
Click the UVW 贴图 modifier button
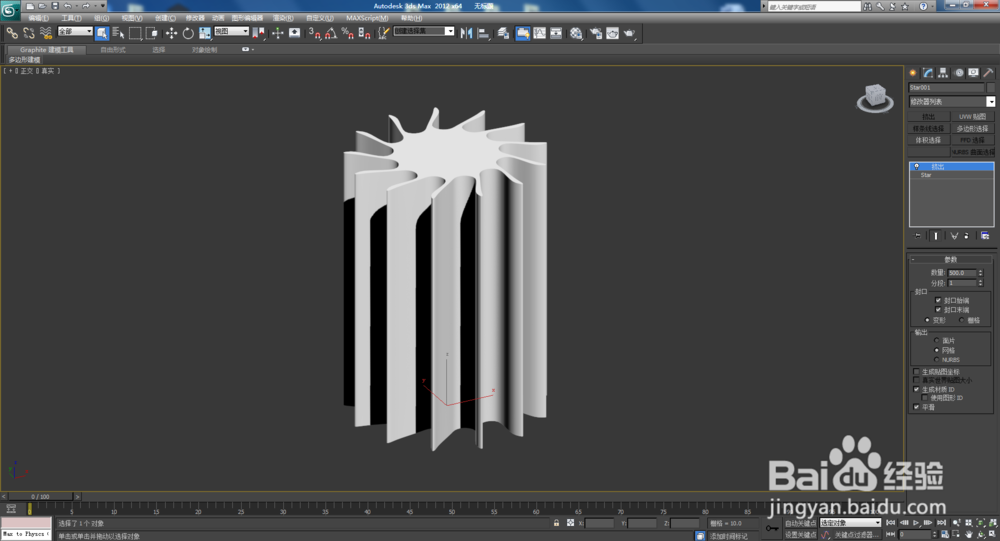(x=973, y=117)
